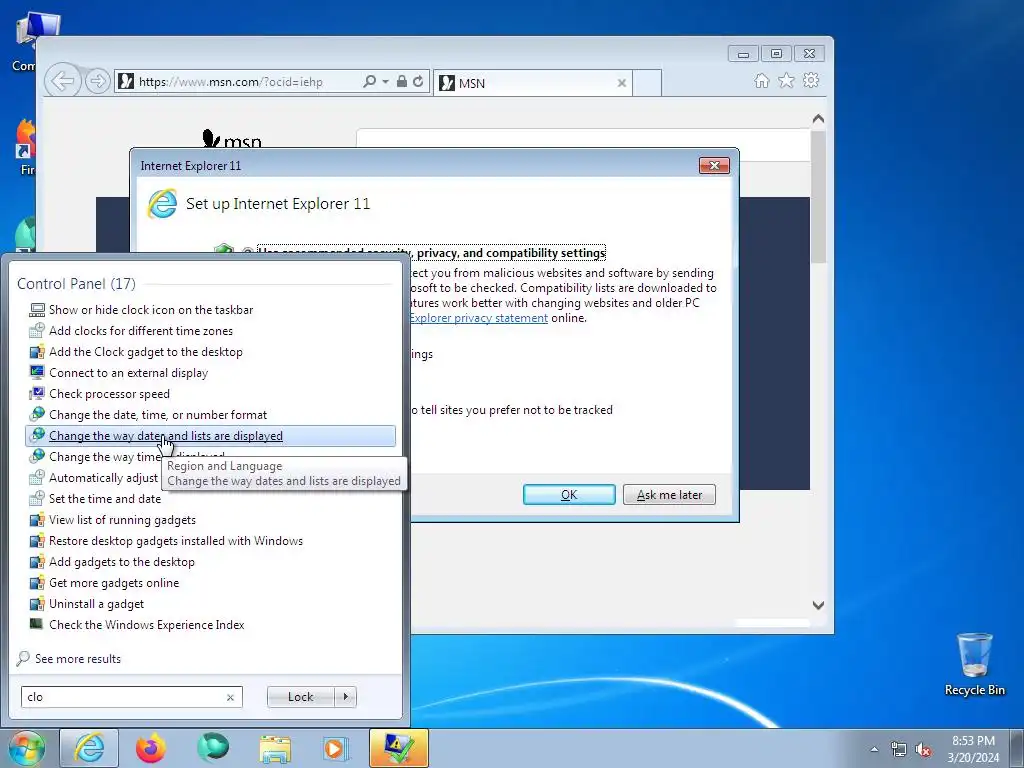Viewport: 1024px width, 768px height.
Task: Open Uninstall a gadget result
Action: (x=210, y=603)
